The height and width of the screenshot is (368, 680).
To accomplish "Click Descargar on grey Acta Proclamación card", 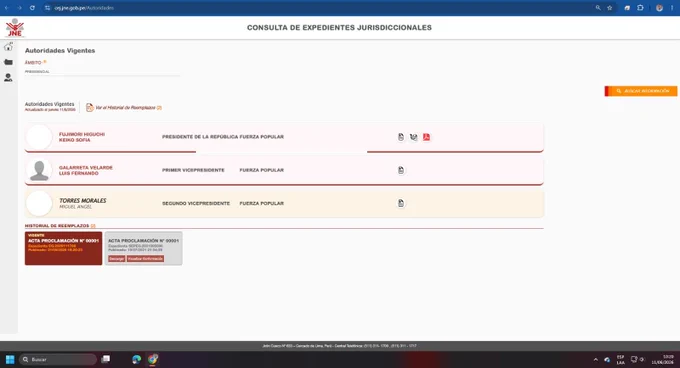I will [117, 259].
